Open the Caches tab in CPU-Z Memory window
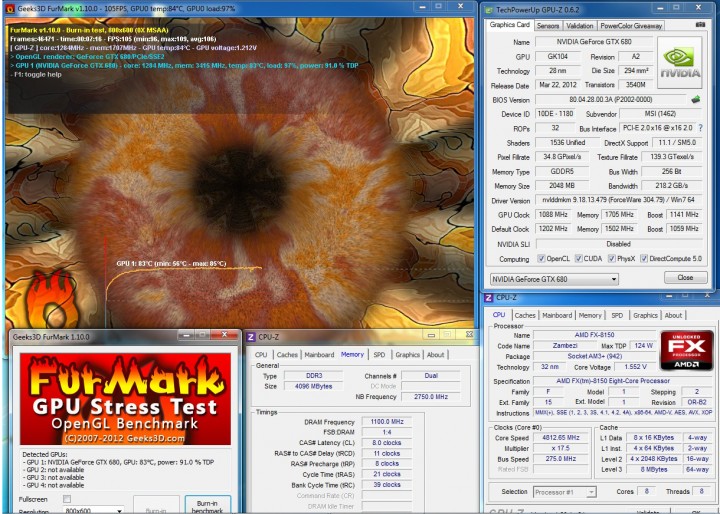The image size is (720, 514). pos(287,355)
